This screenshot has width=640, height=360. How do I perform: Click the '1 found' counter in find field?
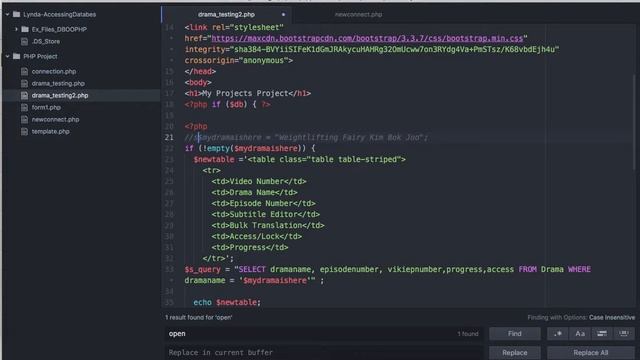point(468,334)
